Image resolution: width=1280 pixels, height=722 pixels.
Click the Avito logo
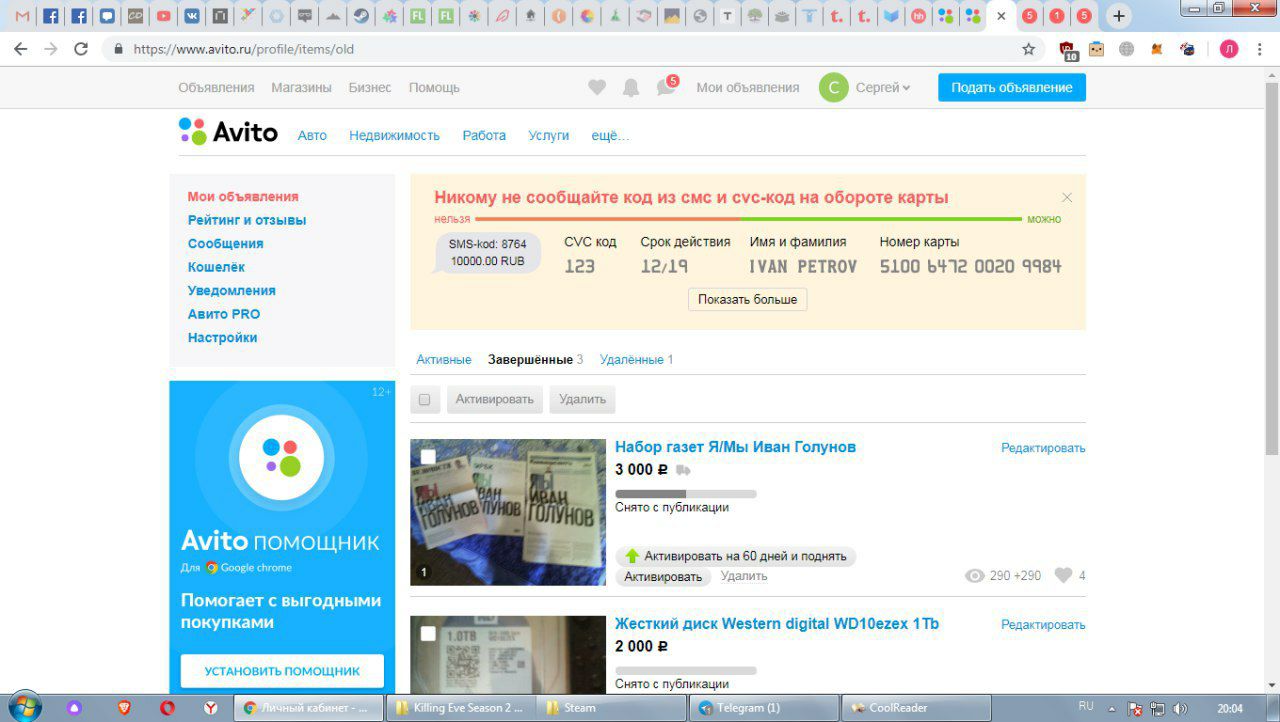[x=228, y=132]
